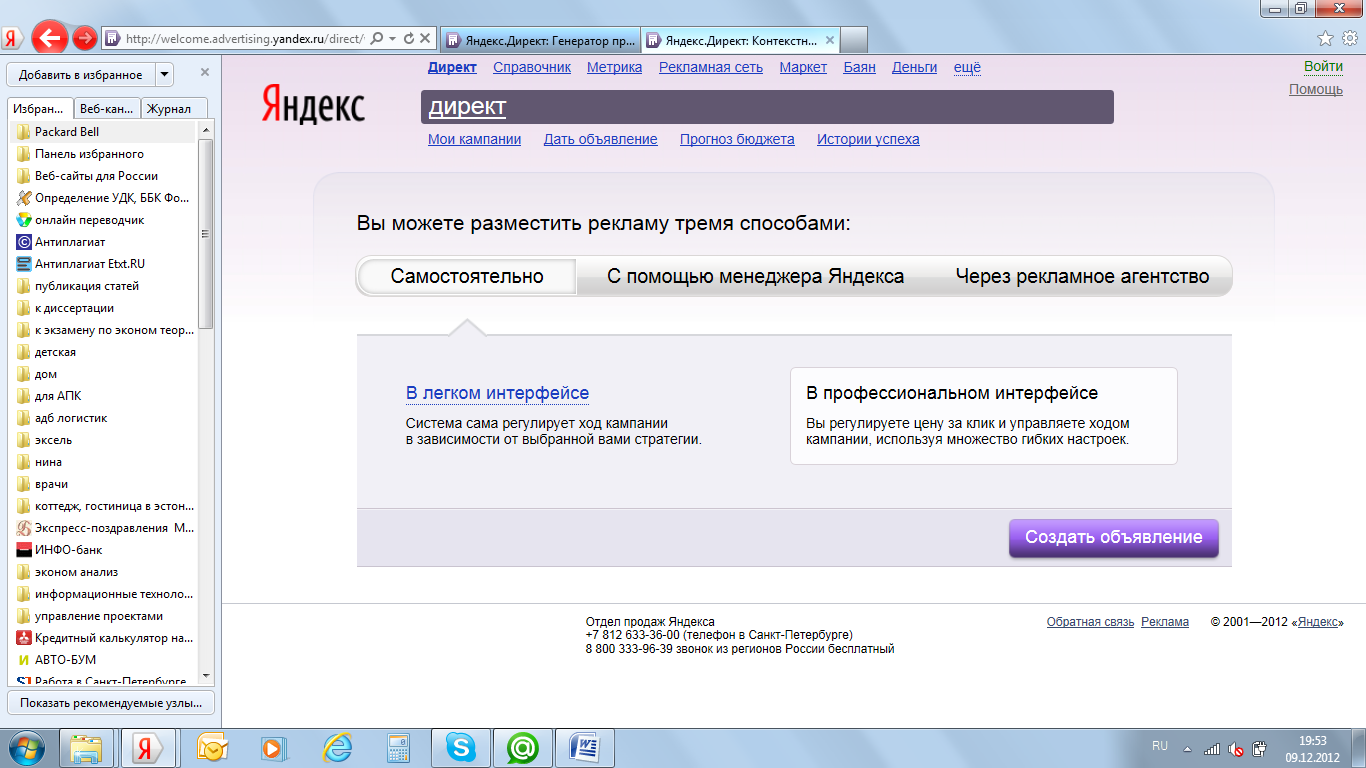Choose В профессиональном интерфейсе option
Image resolution: width=1366 pixels, height=768 pixels.
[x=984, y=416]
